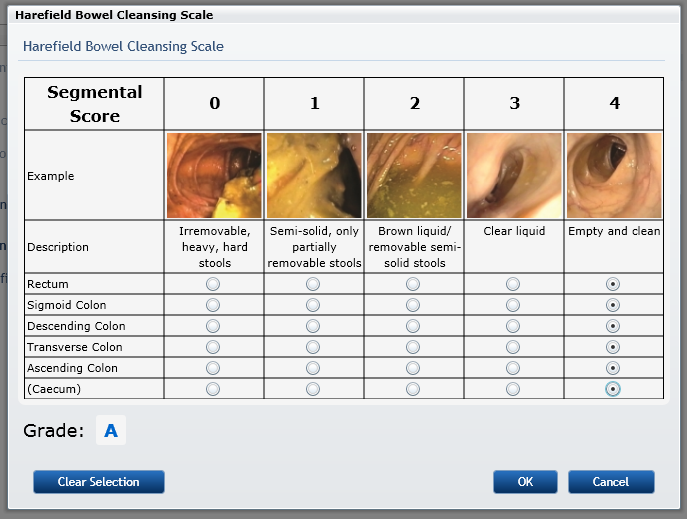The height and width of the screenshot is (519, 687).
Task: Dismiss dialog with Cancel button
Action: tap(611, 482)
